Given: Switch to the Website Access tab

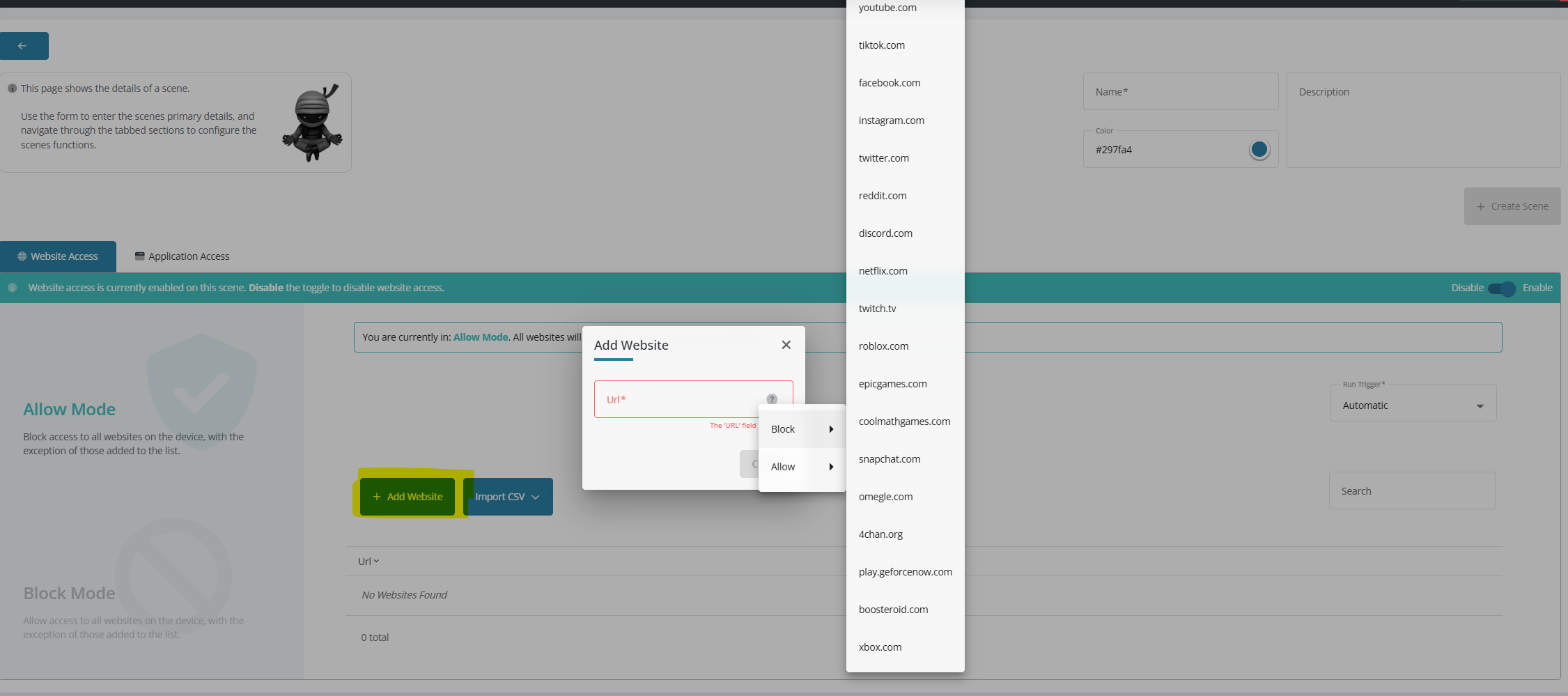Looking at the screenshot, I should (58, 256).
